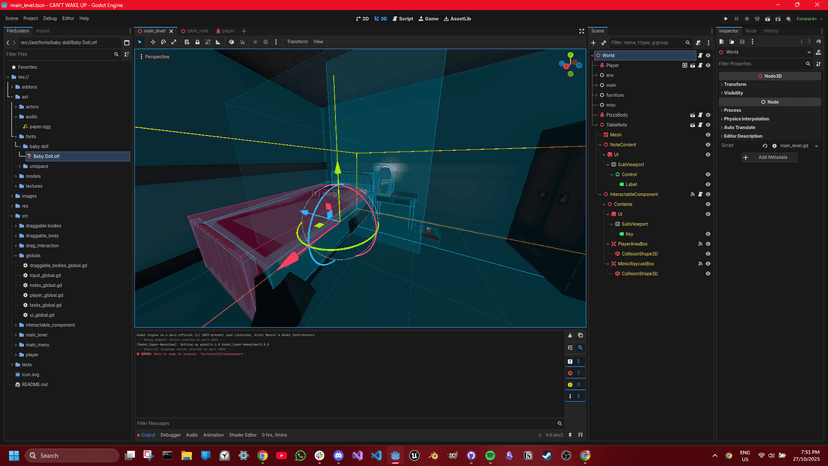Click the Filter Properties input field
This screenshot has width=828, height=466.
pyautogui.click(x=762, y=64)
